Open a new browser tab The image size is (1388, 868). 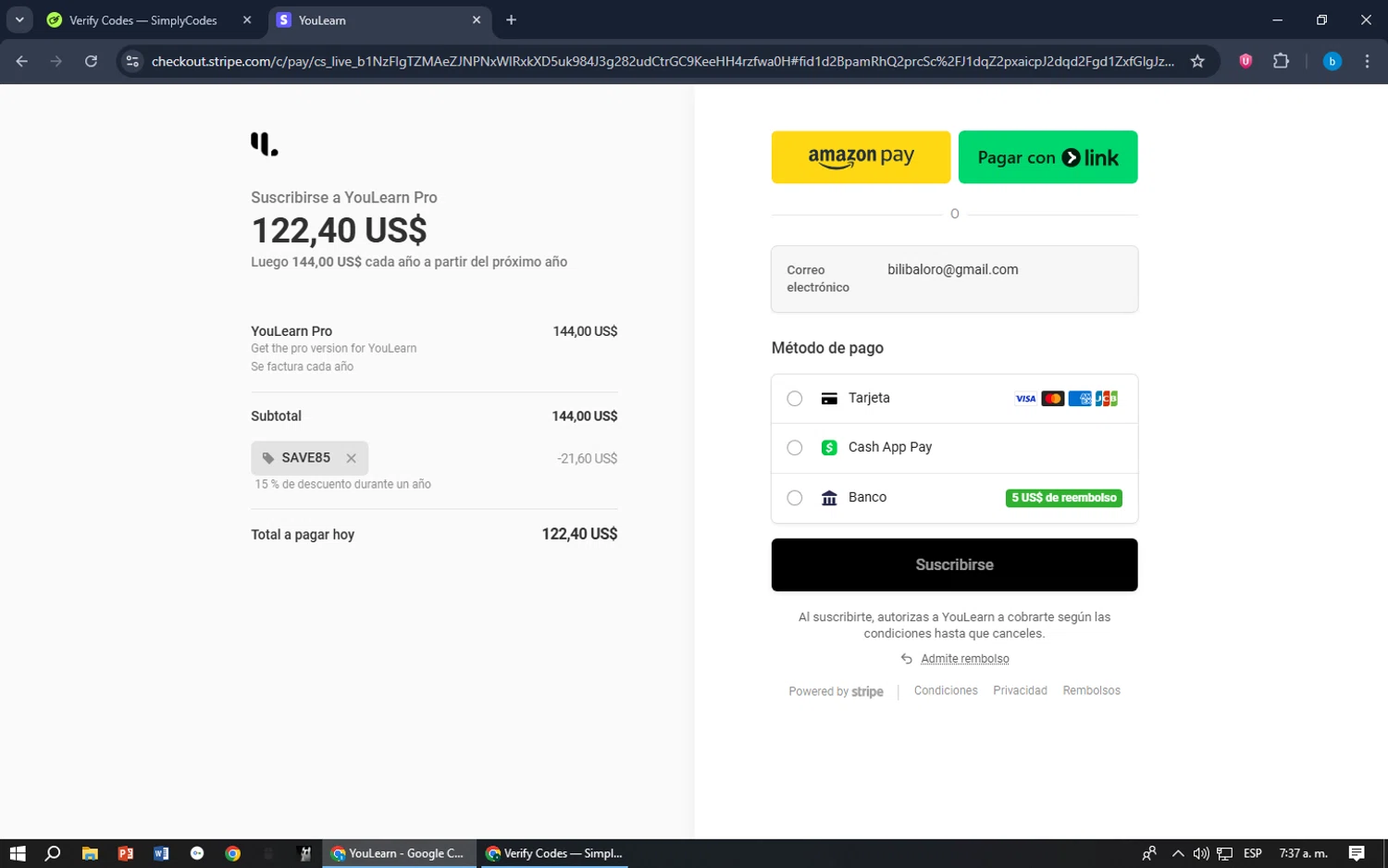pyautogui.click(x=511, y=20)
